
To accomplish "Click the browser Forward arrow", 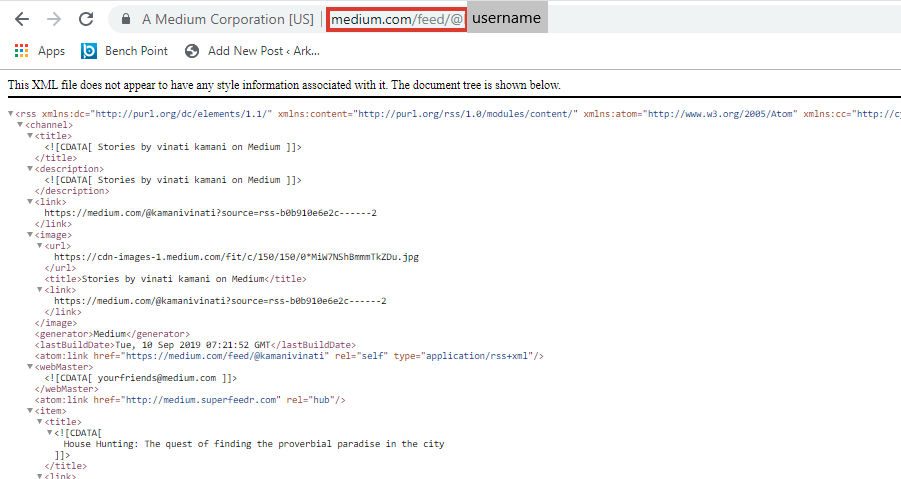I will point(54,19).
